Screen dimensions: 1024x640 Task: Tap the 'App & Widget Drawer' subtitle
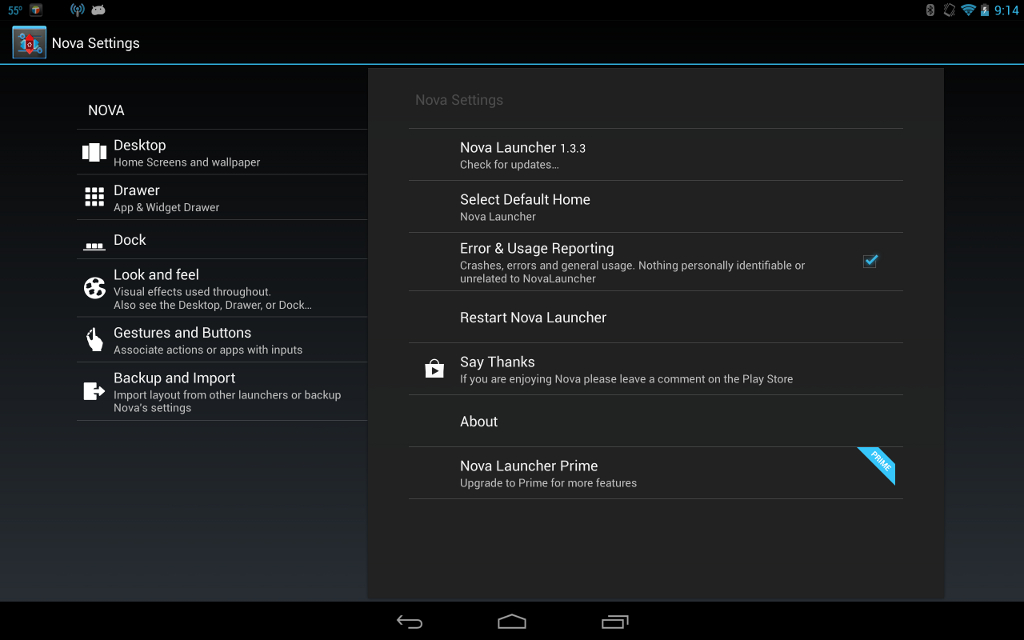(167, 207)
